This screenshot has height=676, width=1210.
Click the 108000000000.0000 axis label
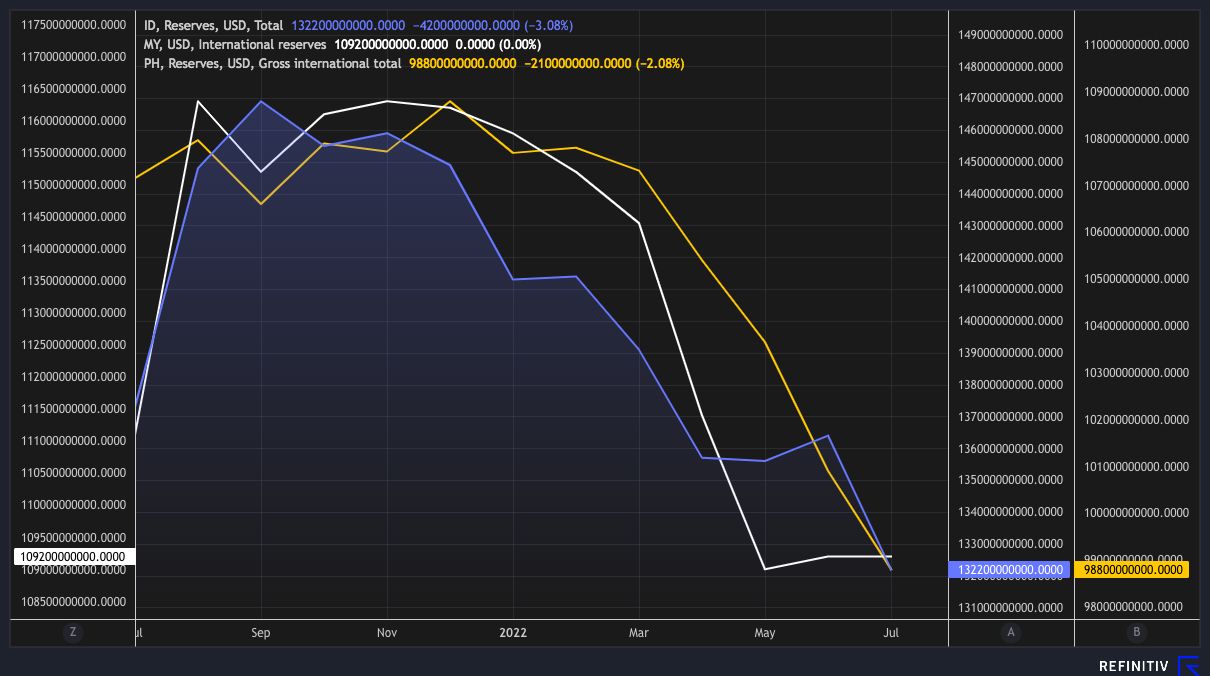click(x=1136, y=139)
